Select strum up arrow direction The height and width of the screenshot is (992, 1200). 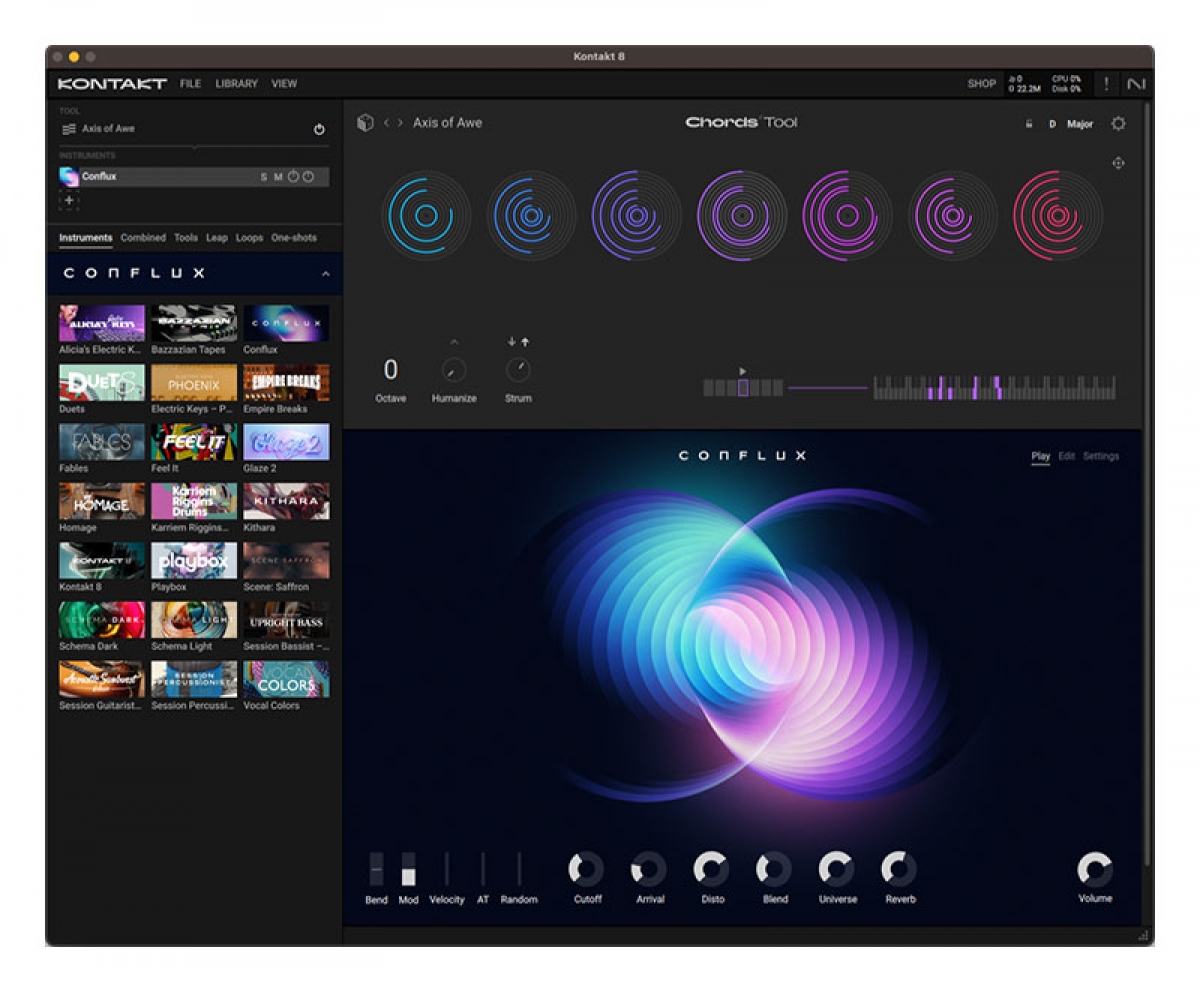[524, 342]
